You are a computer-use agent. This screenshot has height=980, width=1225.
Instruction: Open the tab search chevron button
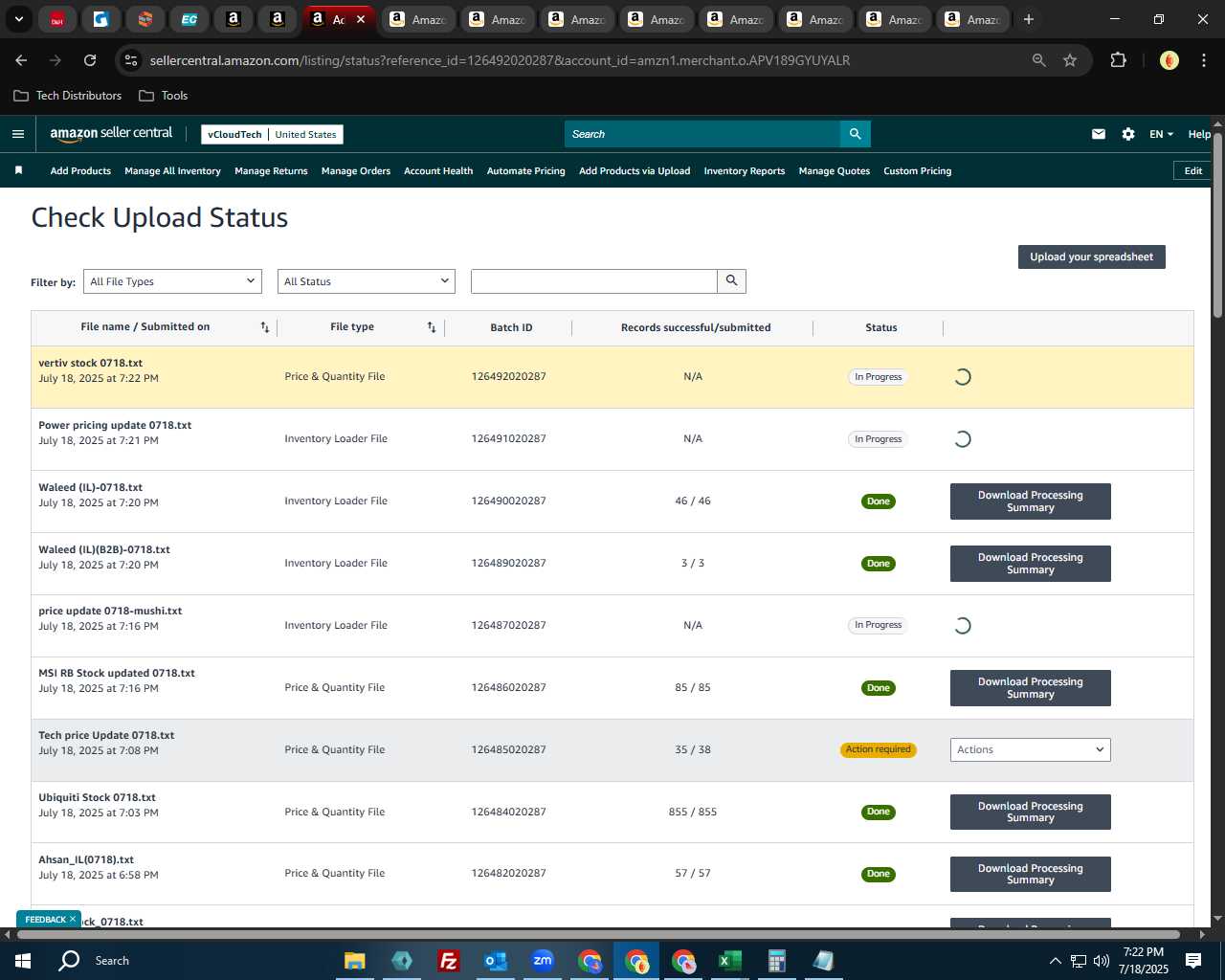tap(18, 19)
